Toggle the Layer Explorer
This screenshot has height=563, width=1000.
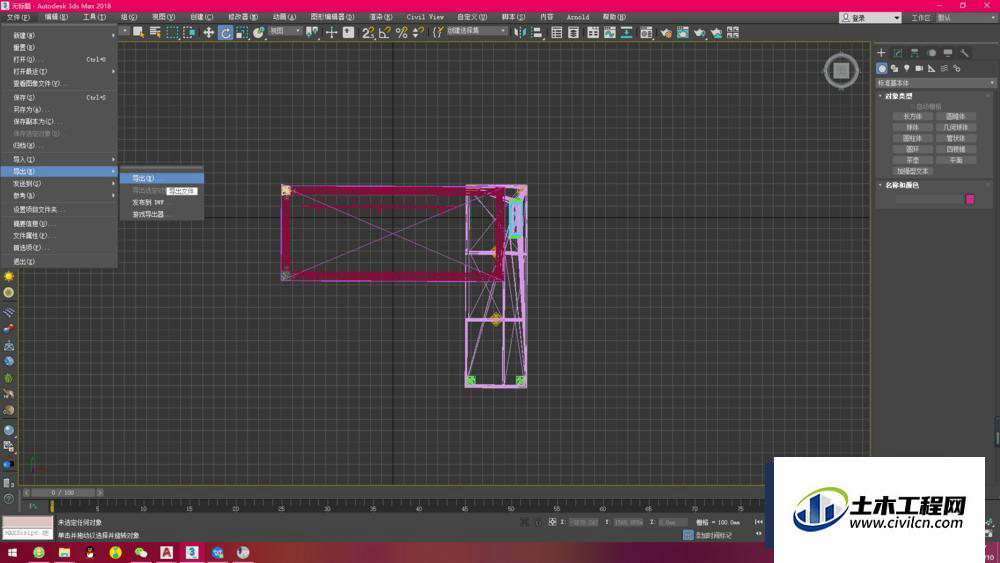(x=573, y=33)
